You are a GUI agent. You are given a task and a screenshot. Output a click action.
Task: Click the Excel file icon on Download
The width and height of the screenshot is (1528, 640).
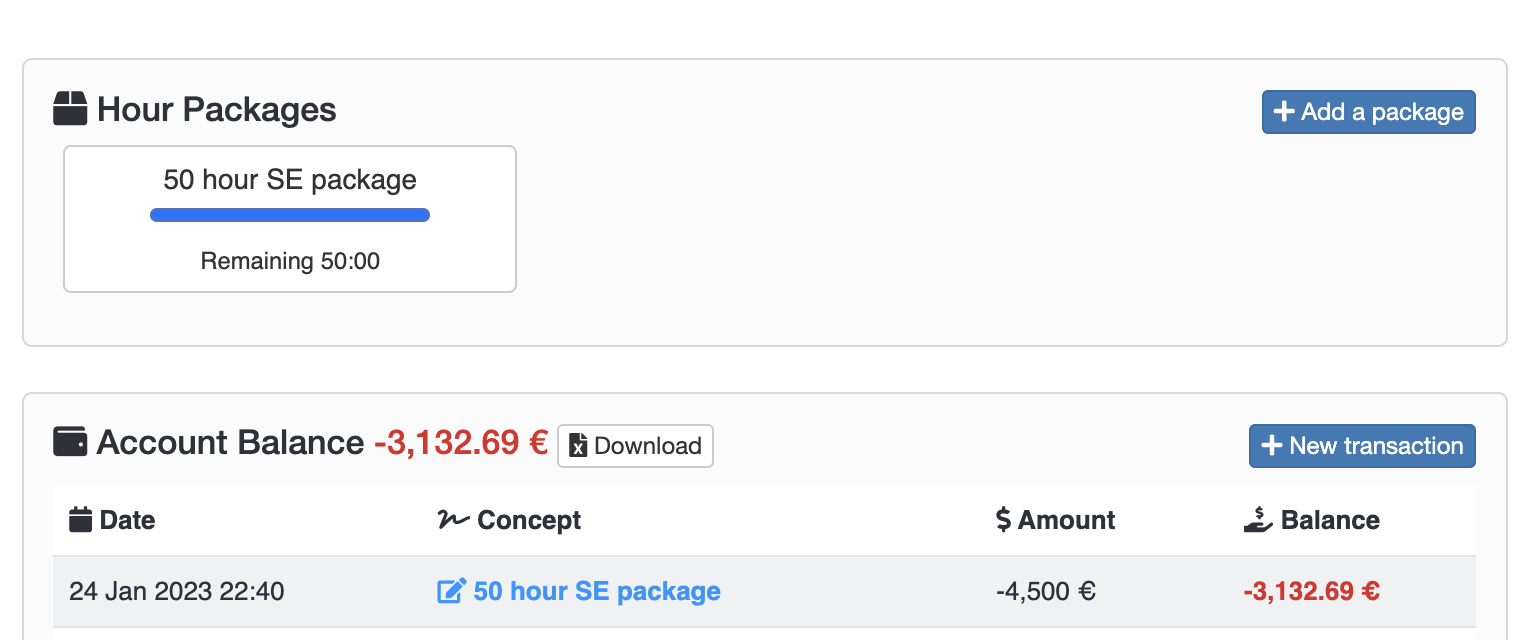pyautogui.click(x=578, y=446)
